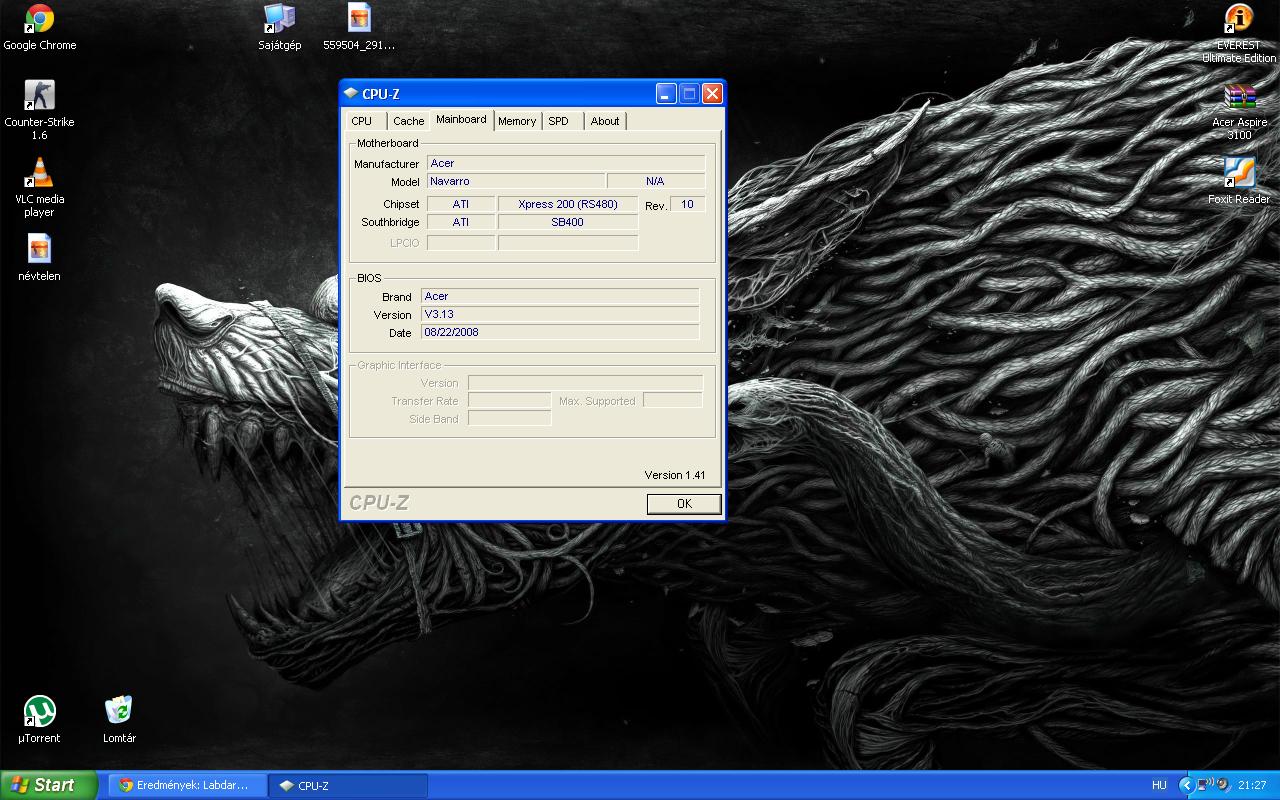Image resolution: width=1280 pixels, height=800 pixels.
Task: Click the Model field showing Navarro
Action: pyautogui.click(x=516, y=181)
